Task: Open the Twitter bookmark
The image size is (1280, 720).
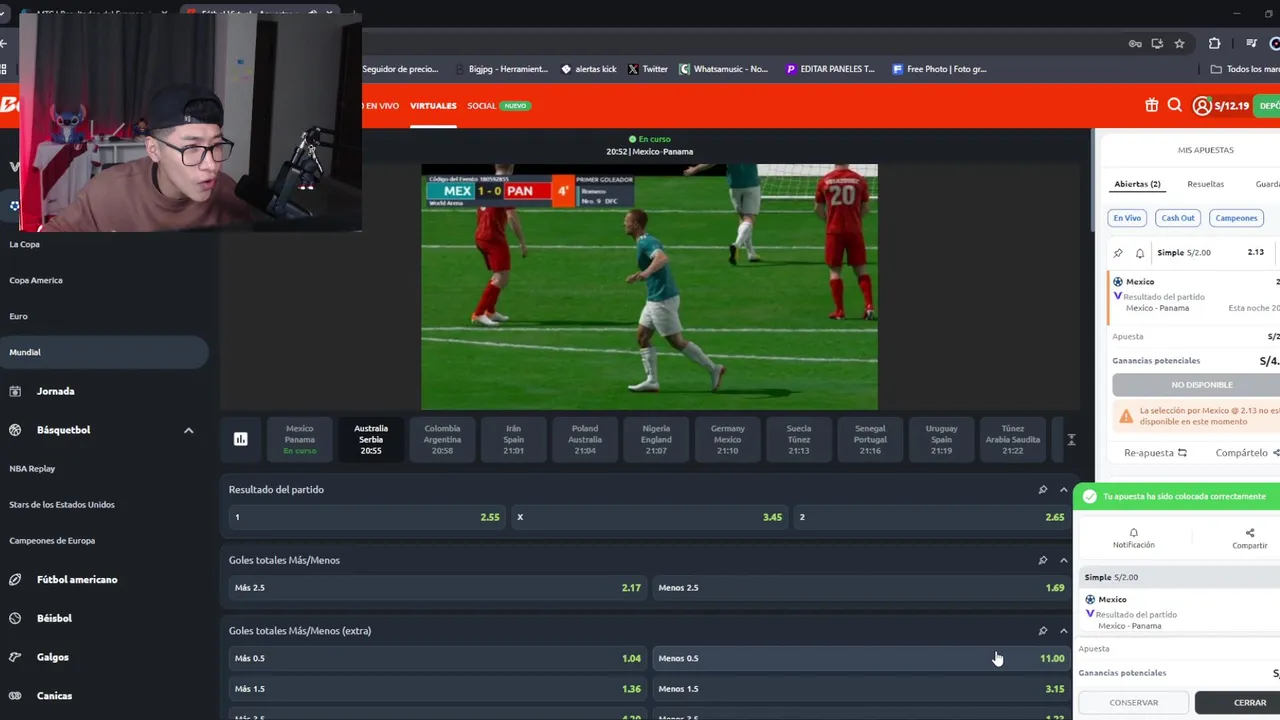Action: [x=647, y=69]
